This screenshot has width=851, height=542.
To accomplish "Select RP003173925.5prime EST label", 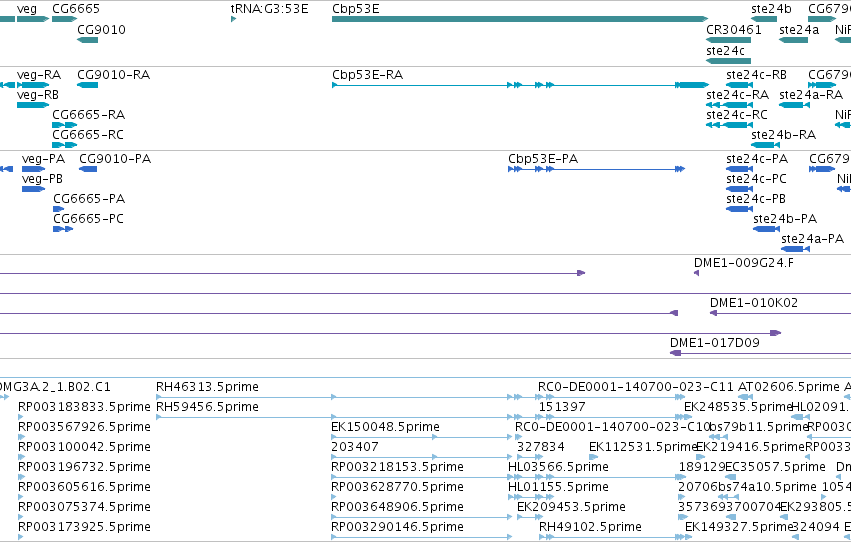I will coord(84,527).
